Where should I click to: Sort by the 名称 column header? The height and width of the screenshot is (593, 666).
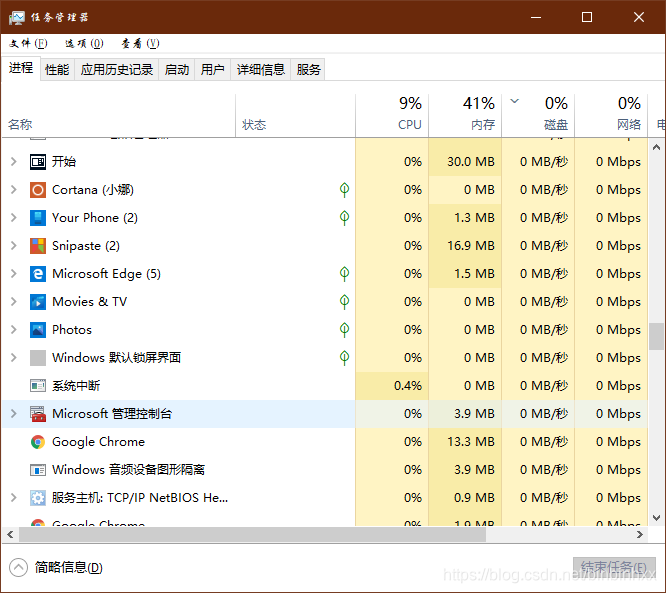pos(119,116)
